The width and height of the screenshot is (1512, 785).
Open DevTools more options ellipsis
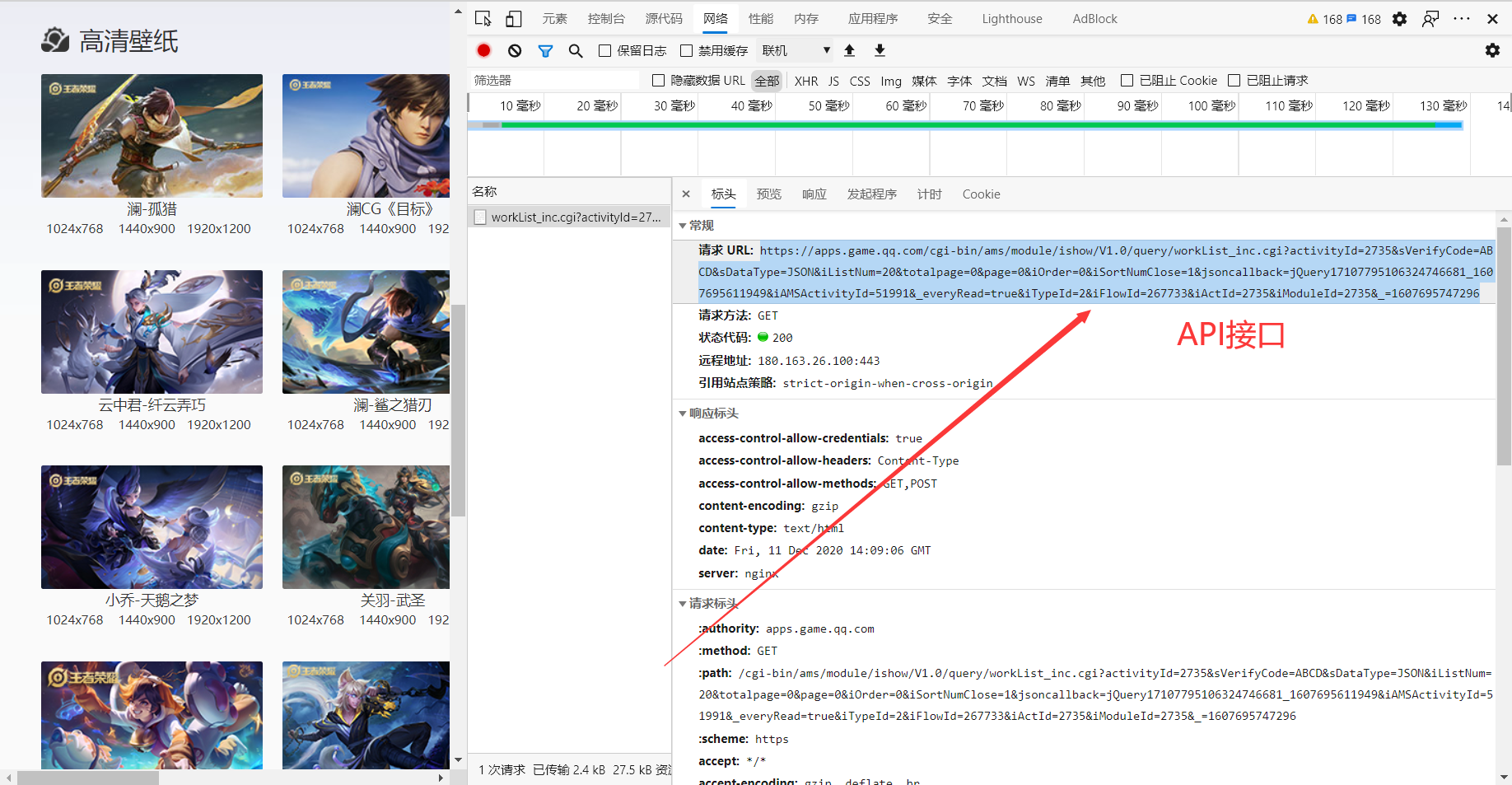pyautogui.click(x=1462, y=18)
